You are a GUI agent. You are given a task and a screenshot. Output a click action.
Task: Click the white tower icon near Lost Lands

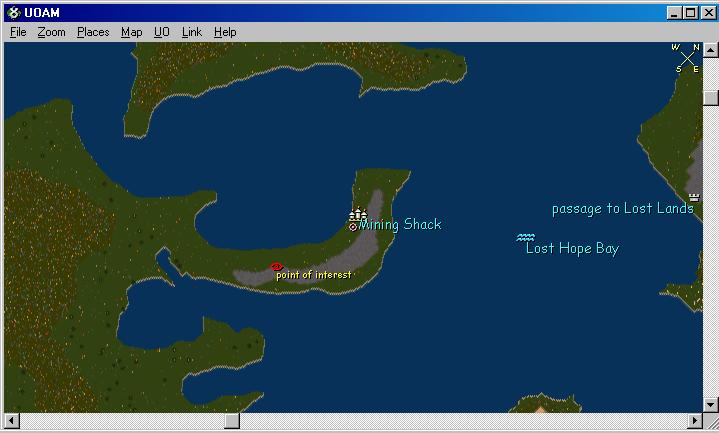point(694,197)
